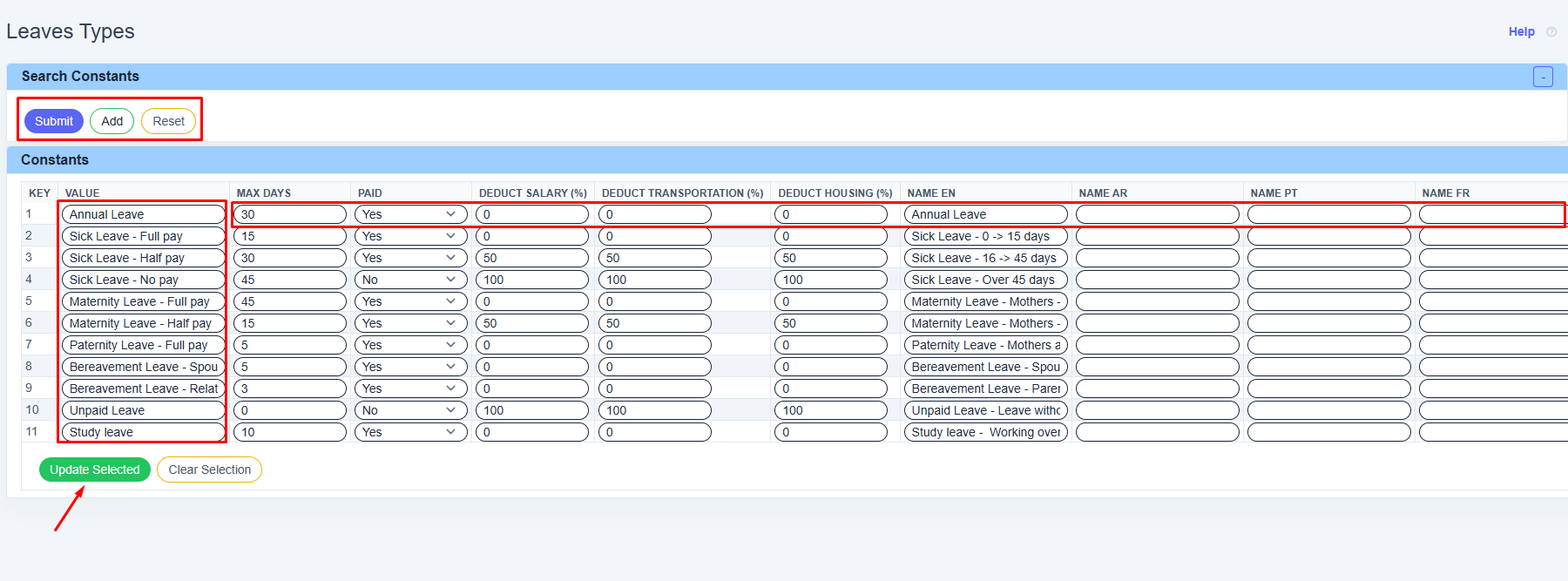Click the Add button
This screenshot has width=1568, height=581.
[112, 121]
